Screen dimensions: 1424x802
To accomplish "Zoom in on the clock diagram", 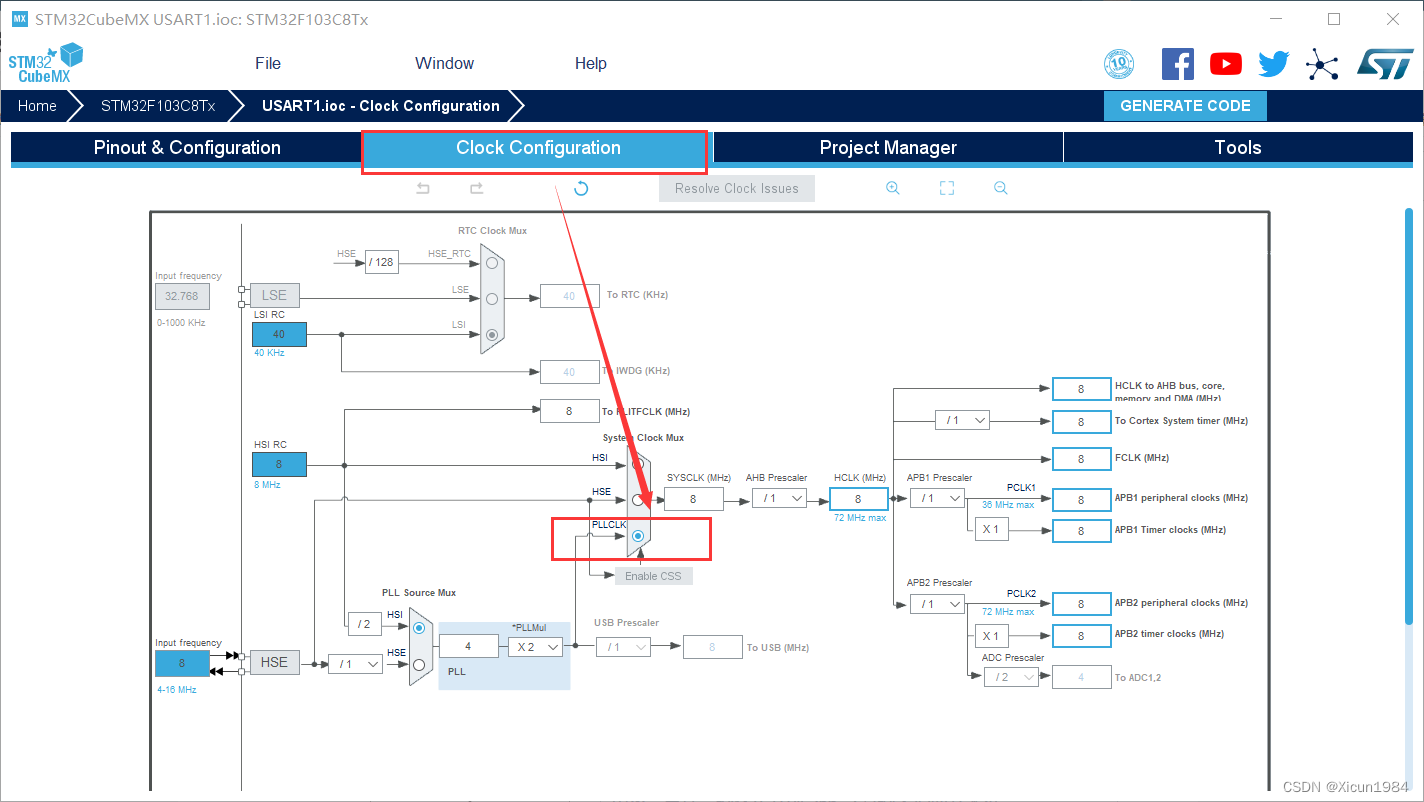I will [893, 188].
